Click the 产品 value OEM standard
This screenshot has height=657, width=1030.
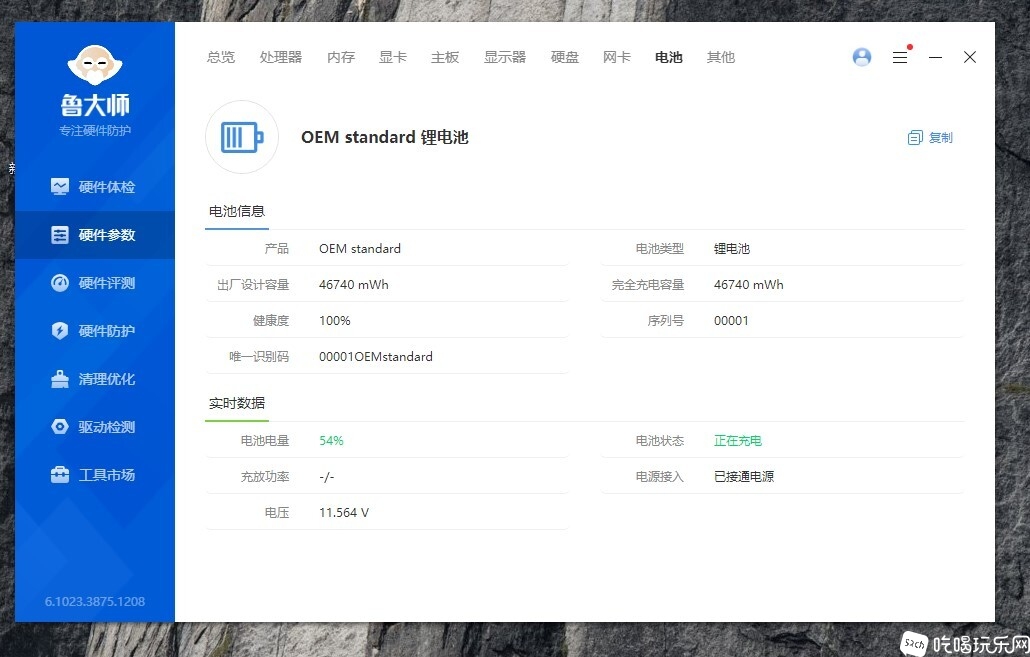point(360,248)
